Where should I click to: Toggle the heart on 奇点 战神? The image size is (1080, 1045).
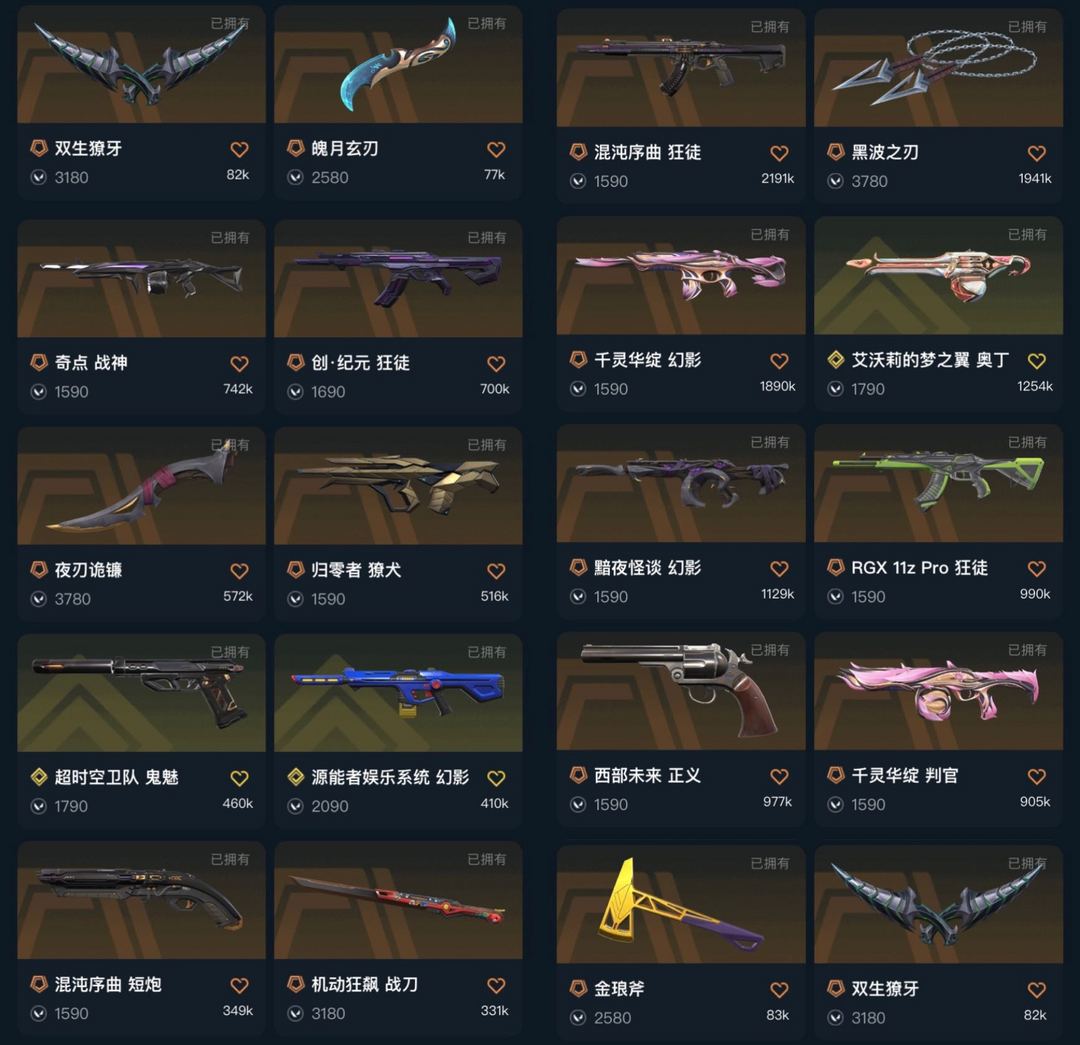click(x=239, y=363)
